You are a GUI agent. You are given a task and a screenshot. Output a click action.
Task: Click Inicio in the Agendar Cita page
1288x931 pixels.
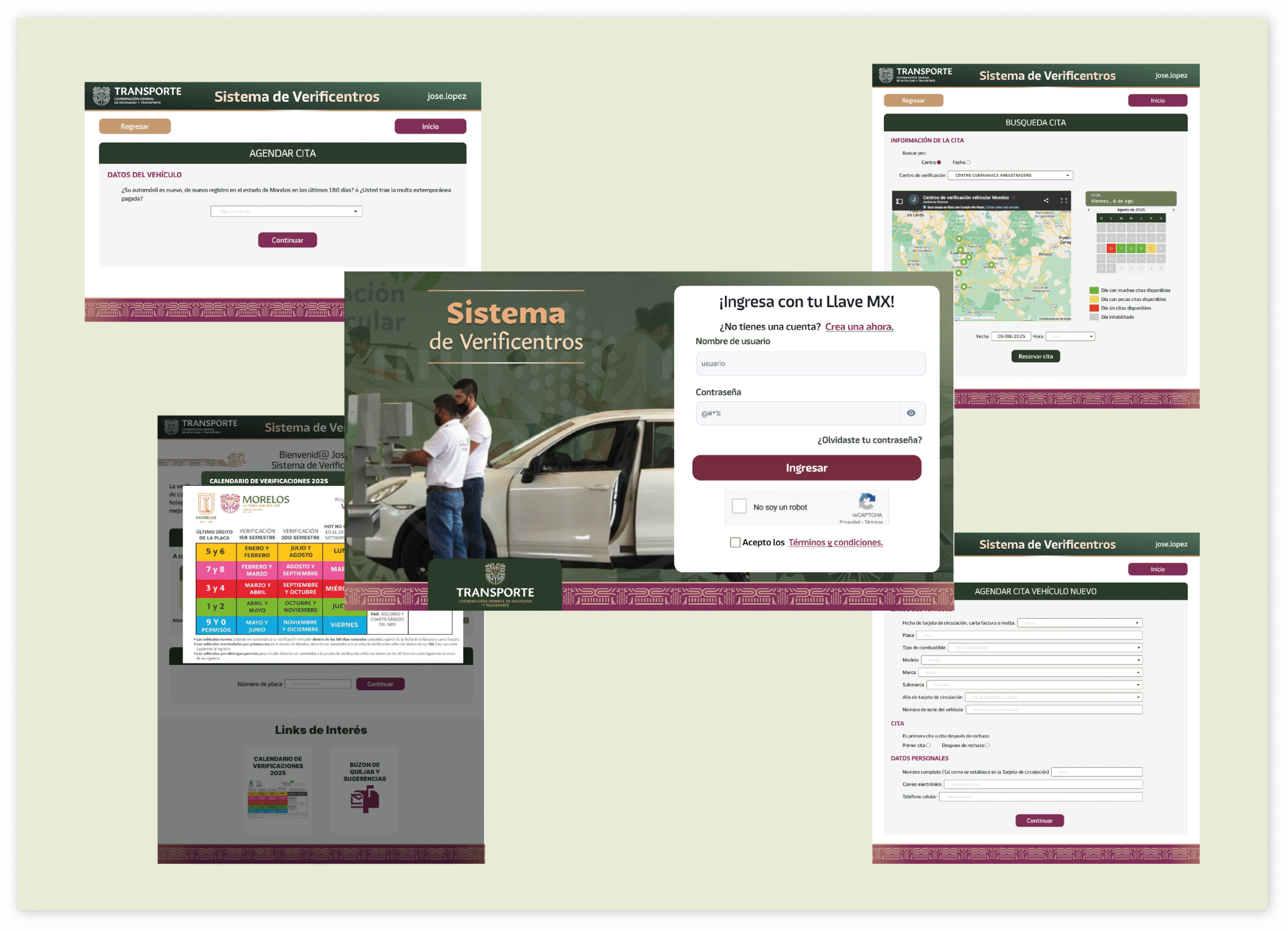point(430,126)
